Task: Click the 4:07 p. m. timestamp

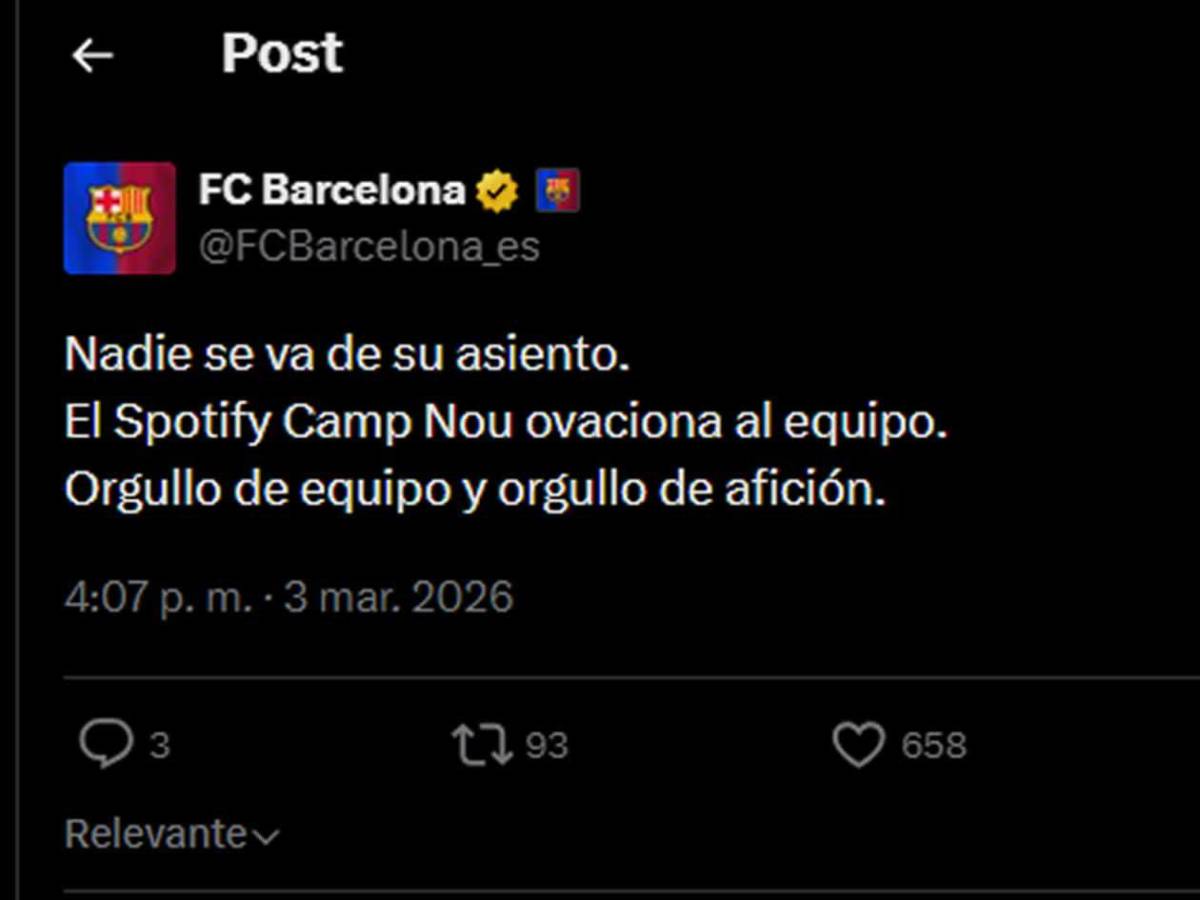Action: [x=159, y=597]
